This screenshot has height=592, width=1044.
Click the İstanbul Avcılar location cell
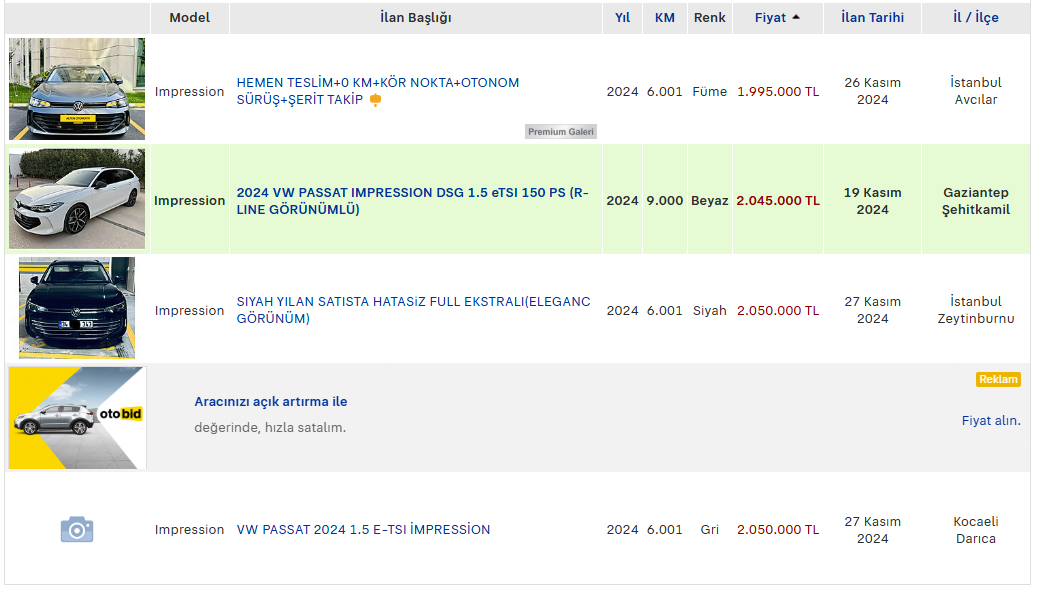tap(975, 91)
